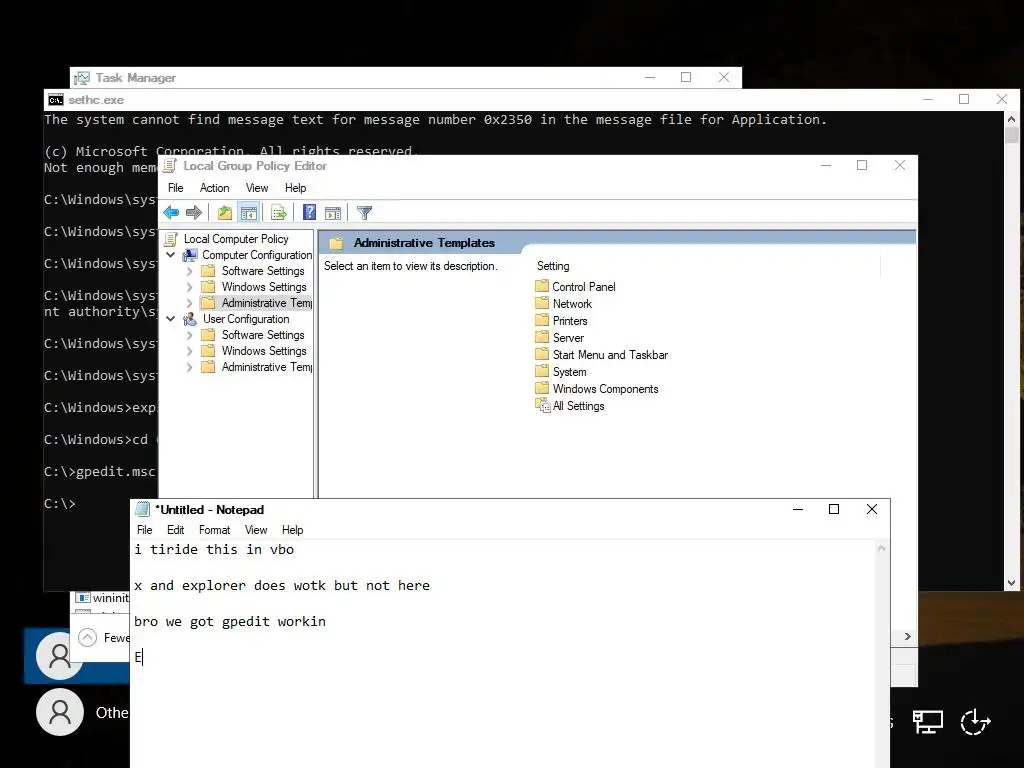Image resolution: width=1024 pixels, height=768 pixels.
Task: Click the Filter funnel toolbar icon
Action: (x=364, y=212)
